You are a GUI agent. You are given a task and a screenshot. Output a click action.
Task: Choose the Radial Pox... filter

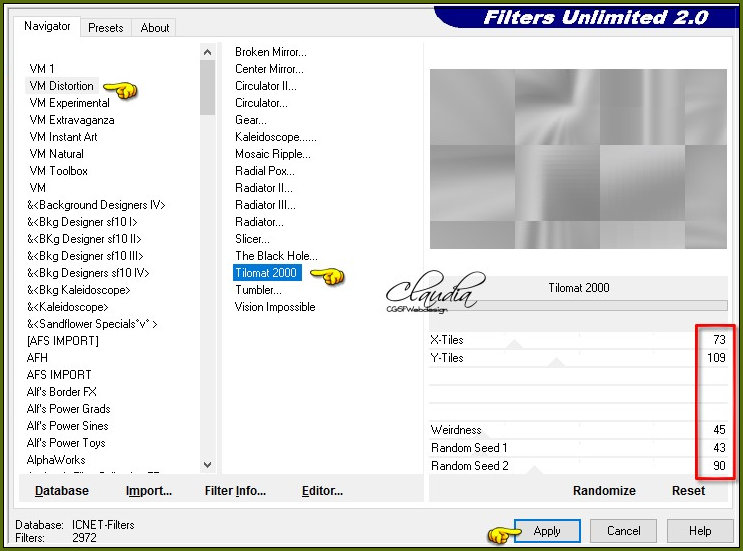[264, 171]
